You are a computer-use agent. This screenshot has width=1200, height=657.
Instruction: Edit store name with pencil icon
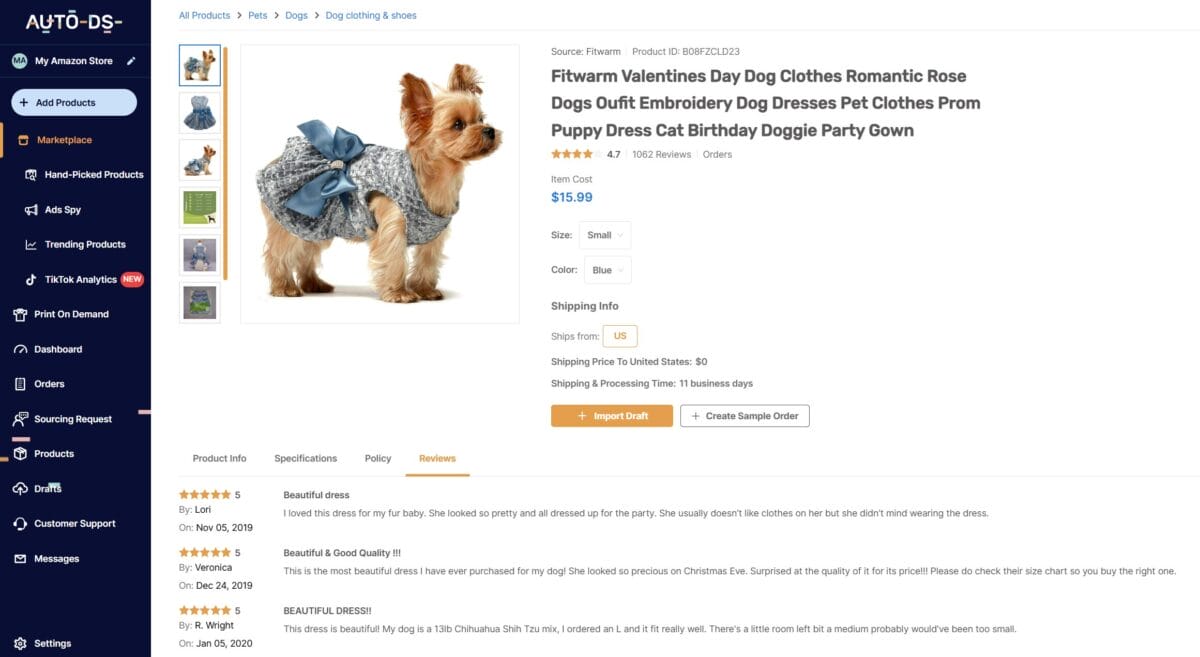pos(131,61)
